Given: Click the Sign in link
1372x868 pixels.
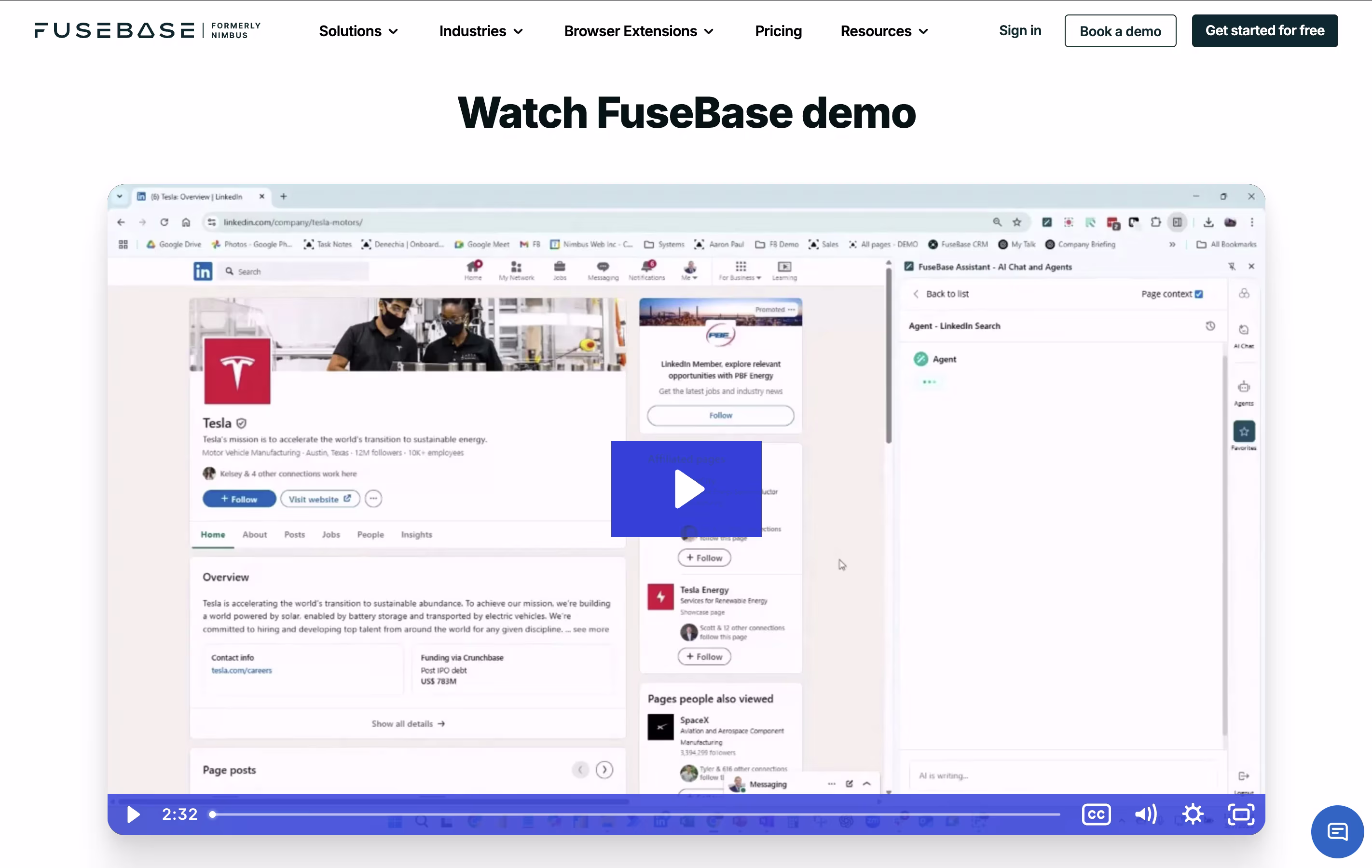Looking at the screenshot, I should (x=1019, y=30).
